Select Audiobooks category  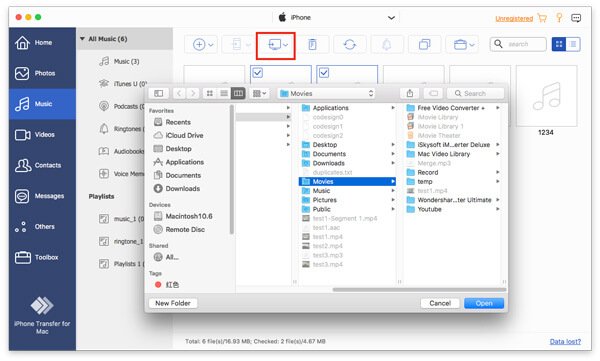point(122,151)
